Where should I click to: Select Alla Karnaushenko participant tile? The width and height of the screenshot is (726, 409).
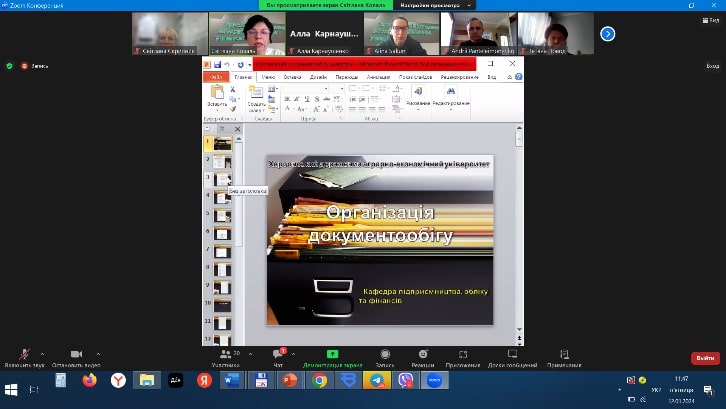[x=324, y=34]
